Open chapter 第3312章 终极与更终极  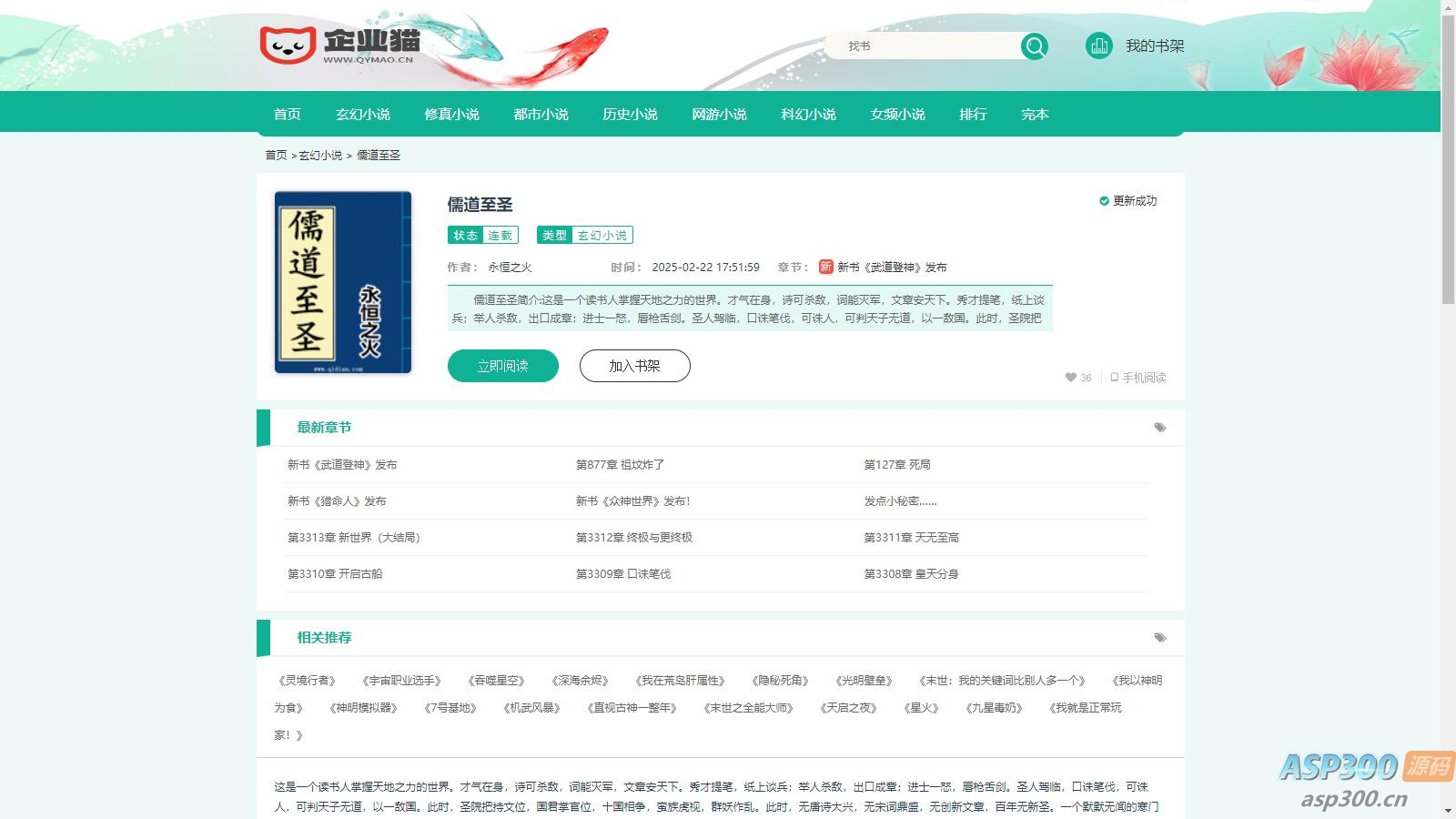pos(634,538)
